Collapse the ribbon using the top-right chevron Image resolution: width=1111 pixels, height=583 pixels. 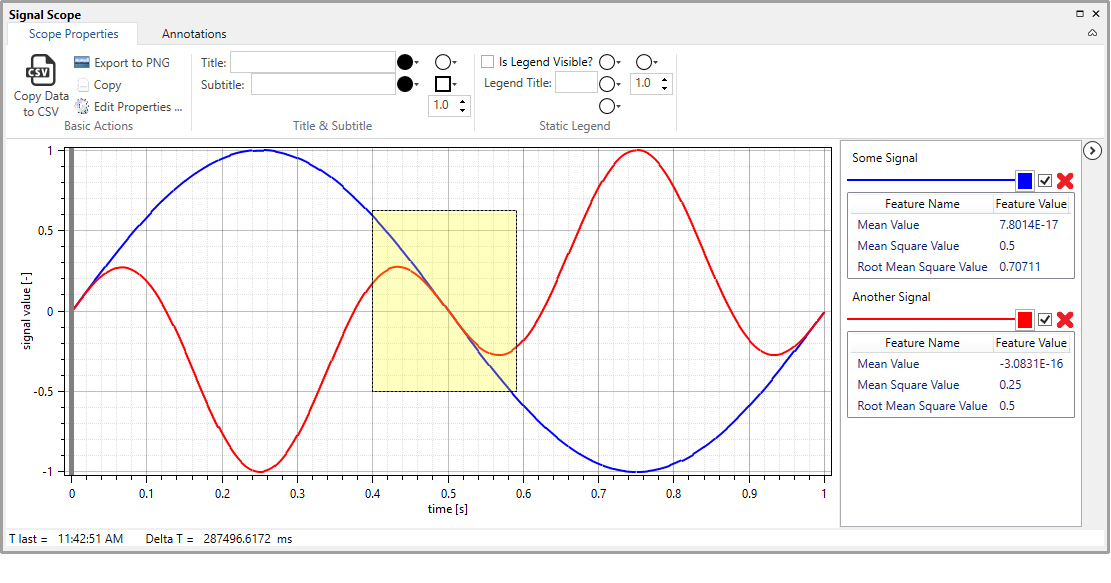click(1093, 34)
